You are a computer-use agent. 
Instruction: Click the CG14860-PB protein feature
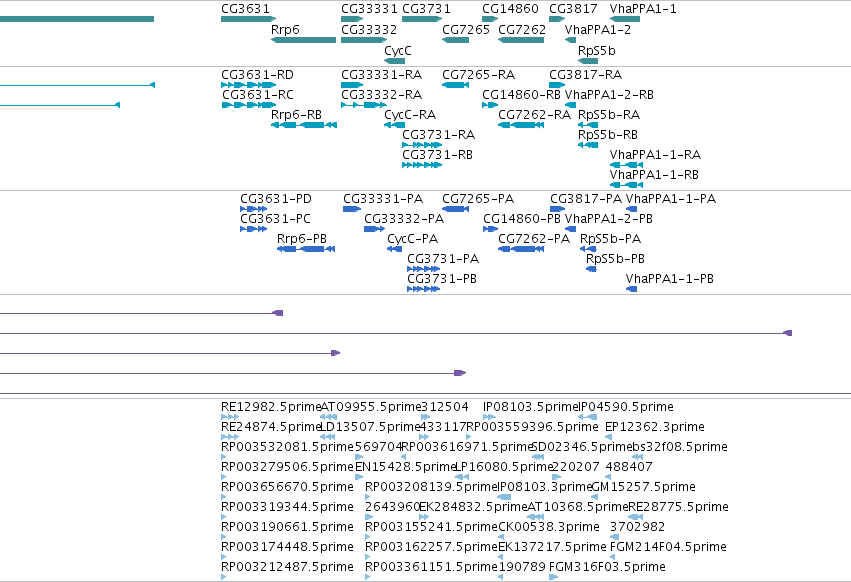tap(491, 229)
